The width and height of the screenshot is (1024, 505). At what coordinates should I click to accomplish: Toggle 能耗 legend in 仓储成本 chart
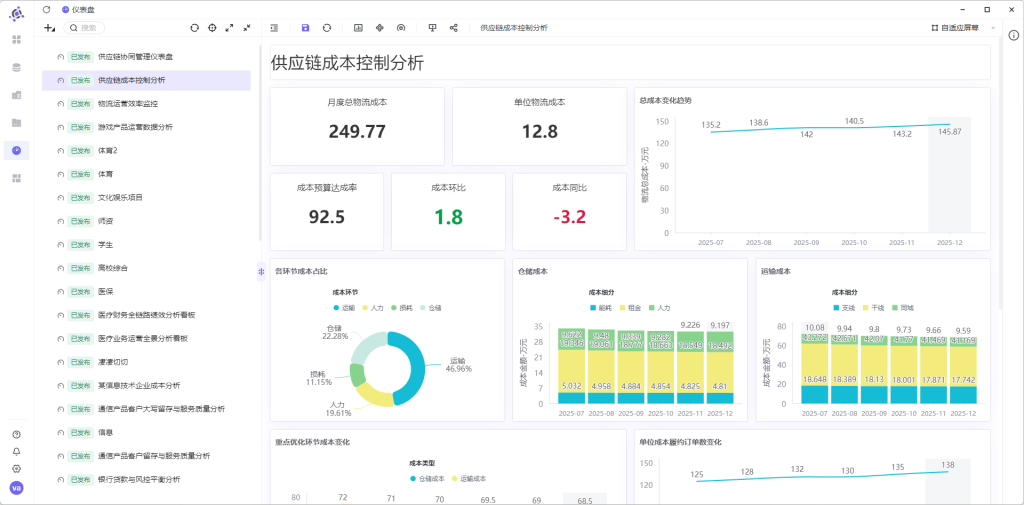point(602,307)
